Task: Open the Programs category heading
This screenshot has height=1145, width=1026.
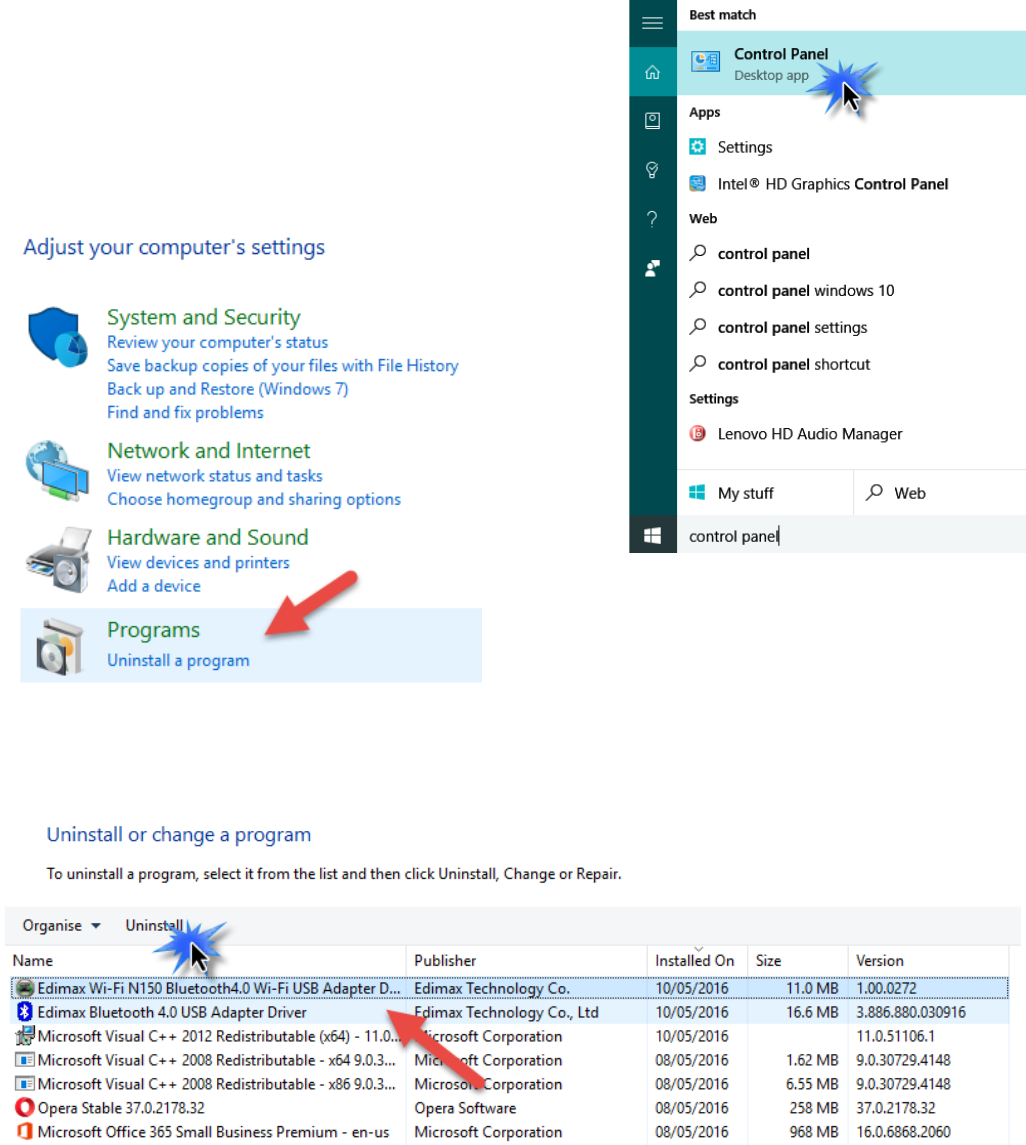Action: tap(153, 629)
